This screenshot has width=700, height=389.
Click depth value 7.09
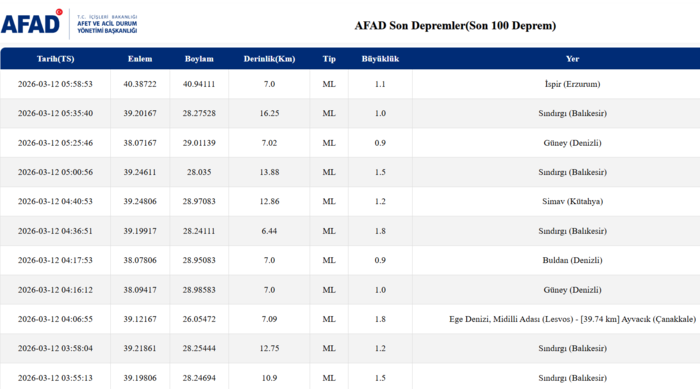pyautogui.click(x=269, y=319)
